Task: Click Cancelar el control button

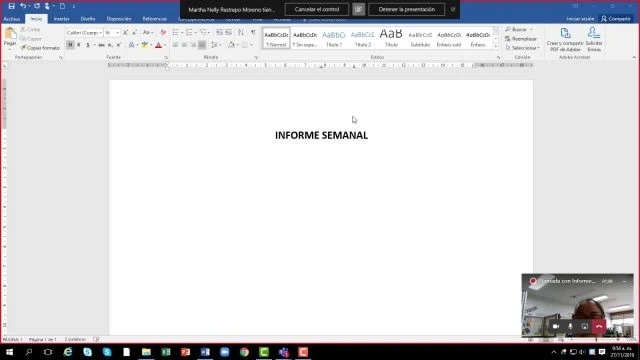Action: [317, 9]
